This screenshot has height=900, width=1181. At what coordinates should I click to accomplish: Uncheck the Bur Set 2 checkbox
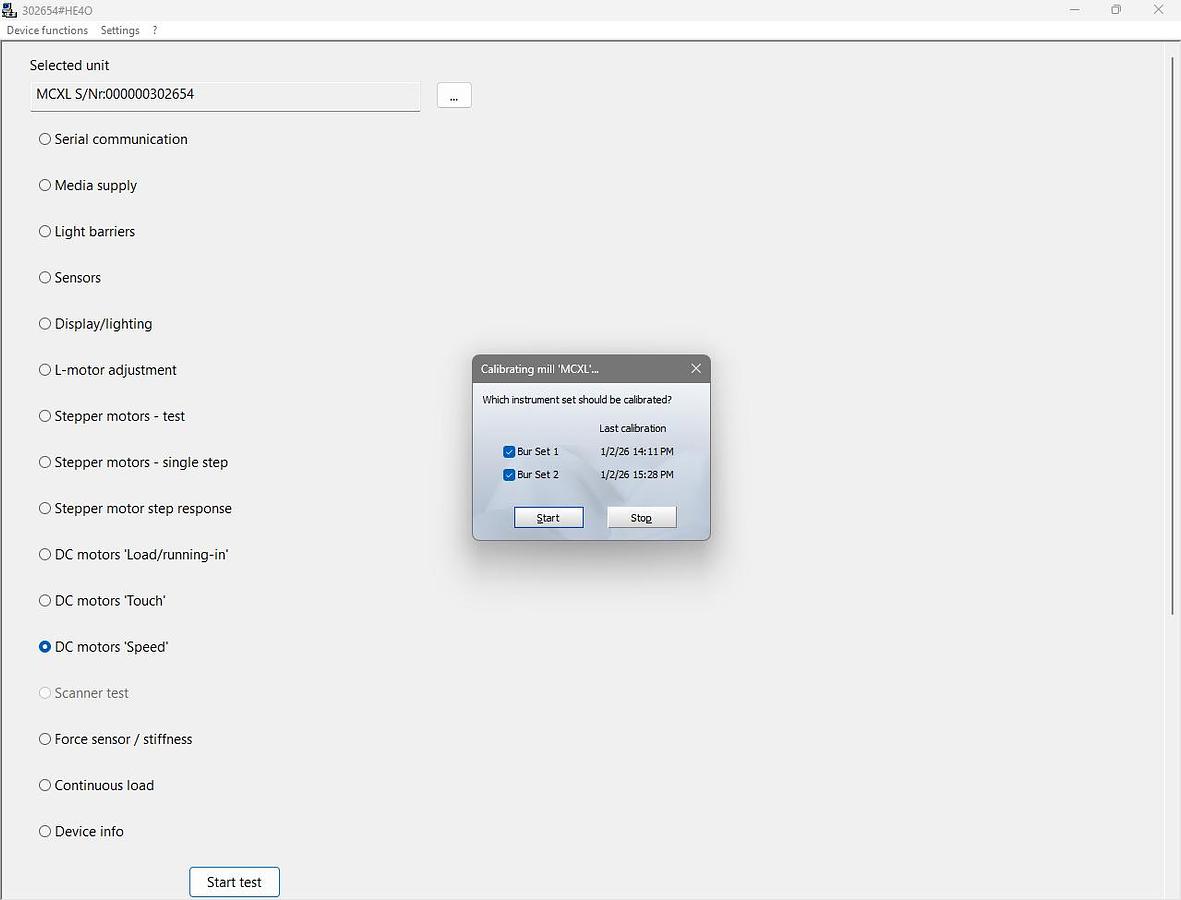pos(509,475)
